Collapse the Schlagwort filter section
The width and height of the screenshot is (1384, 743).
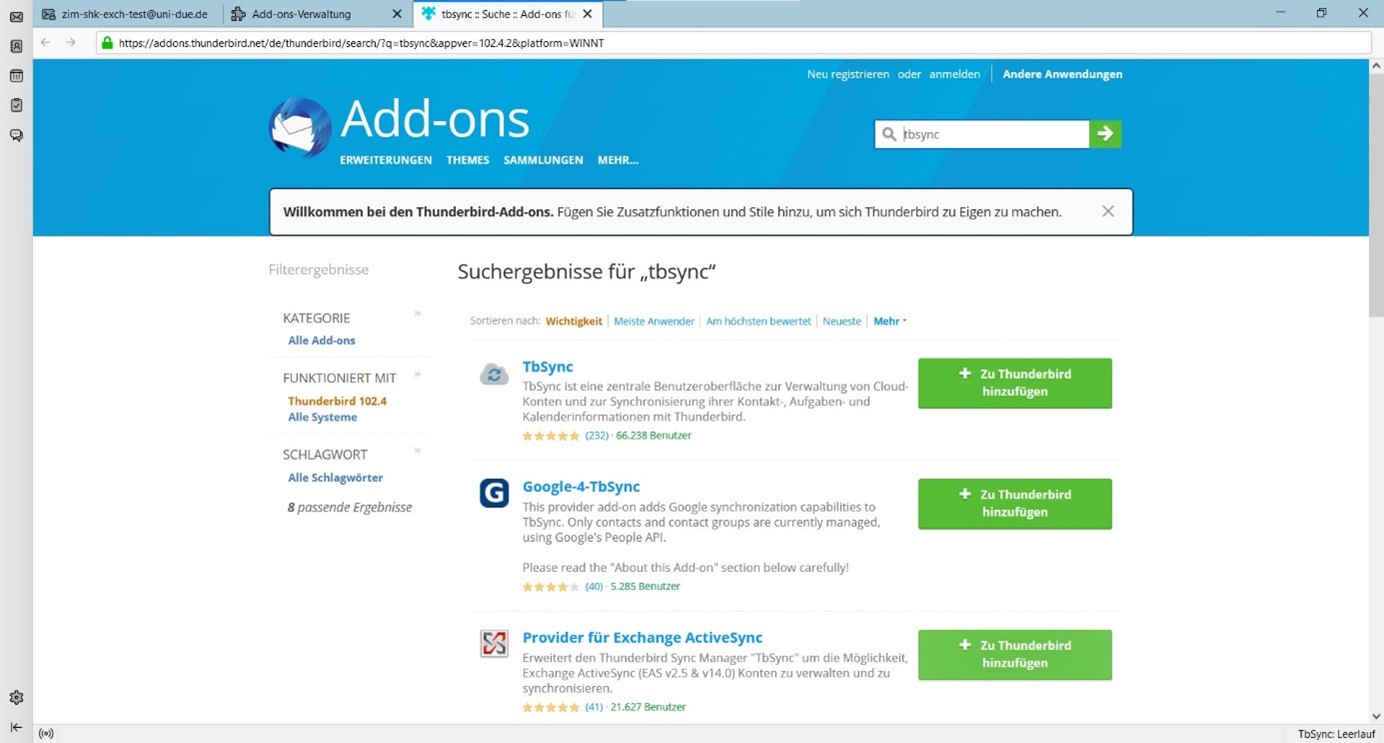point(417,451)
